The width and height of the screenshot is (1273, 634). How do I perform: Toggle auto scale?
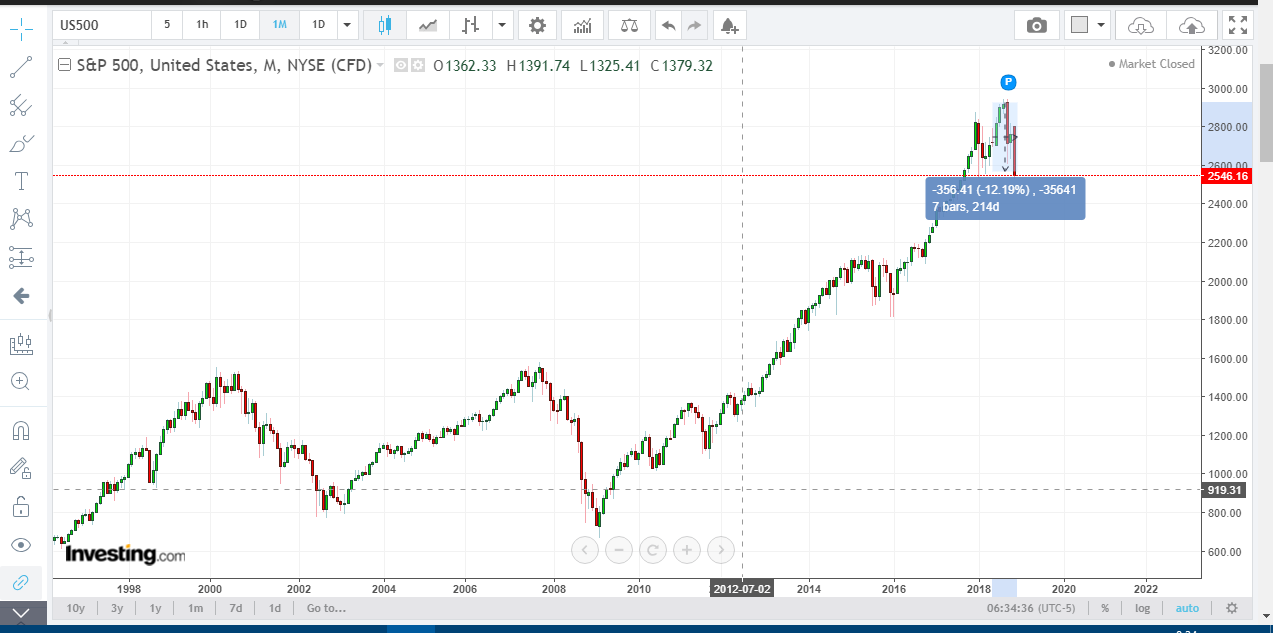pos(1187,608)
